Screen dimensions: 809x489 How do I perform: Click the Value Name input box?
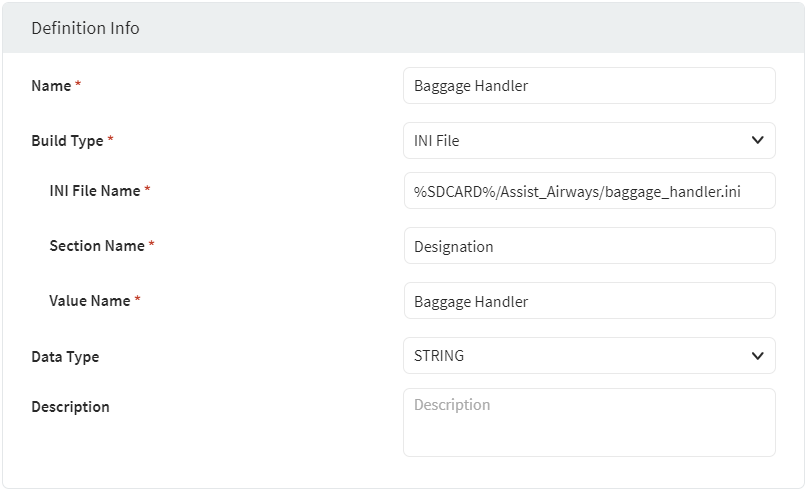(589, 301)
